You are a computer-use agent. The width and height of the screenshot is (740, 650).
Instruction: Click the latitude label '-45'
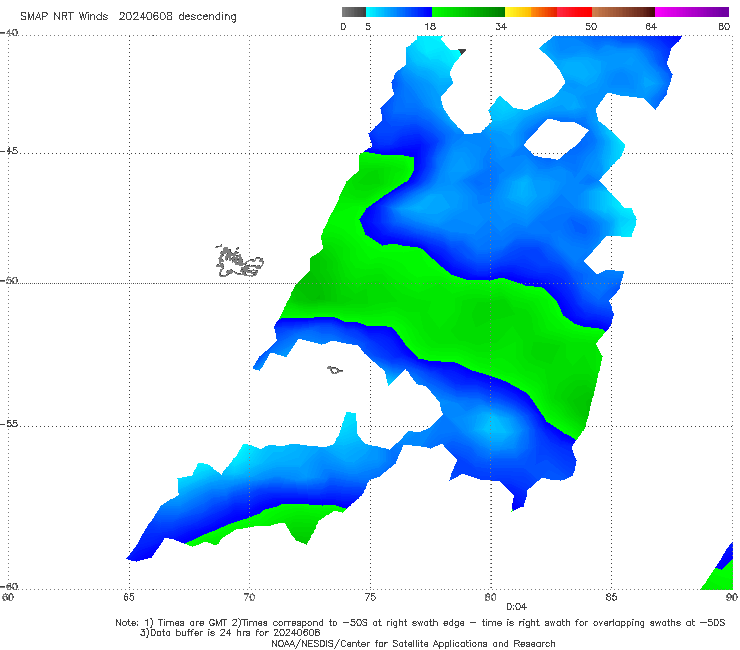tap(9, 151)
